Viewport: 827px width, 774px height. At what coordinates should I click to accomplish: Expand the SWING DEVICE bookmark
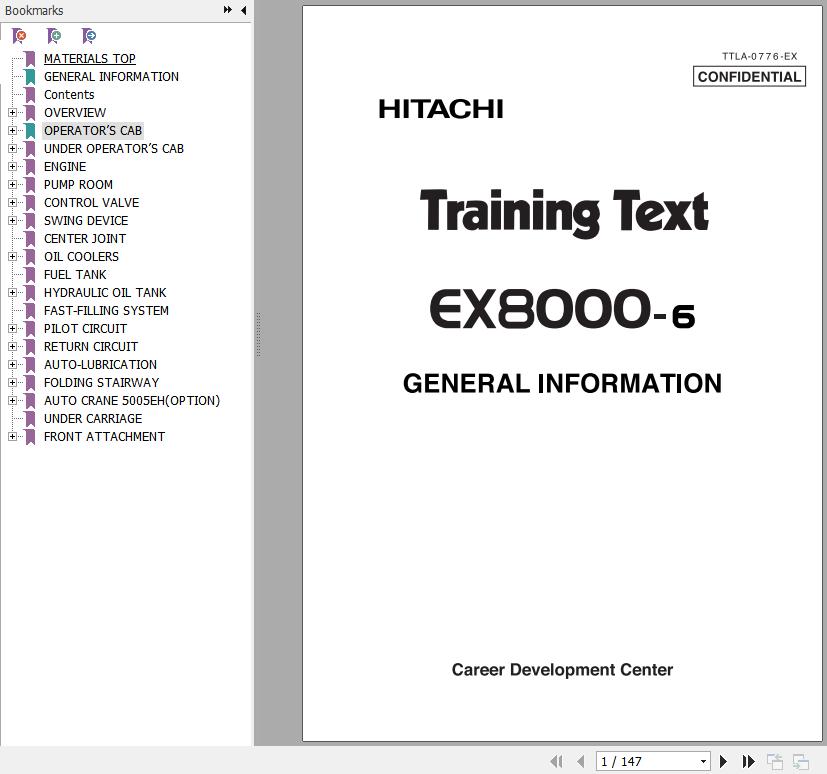click(12, 220)
